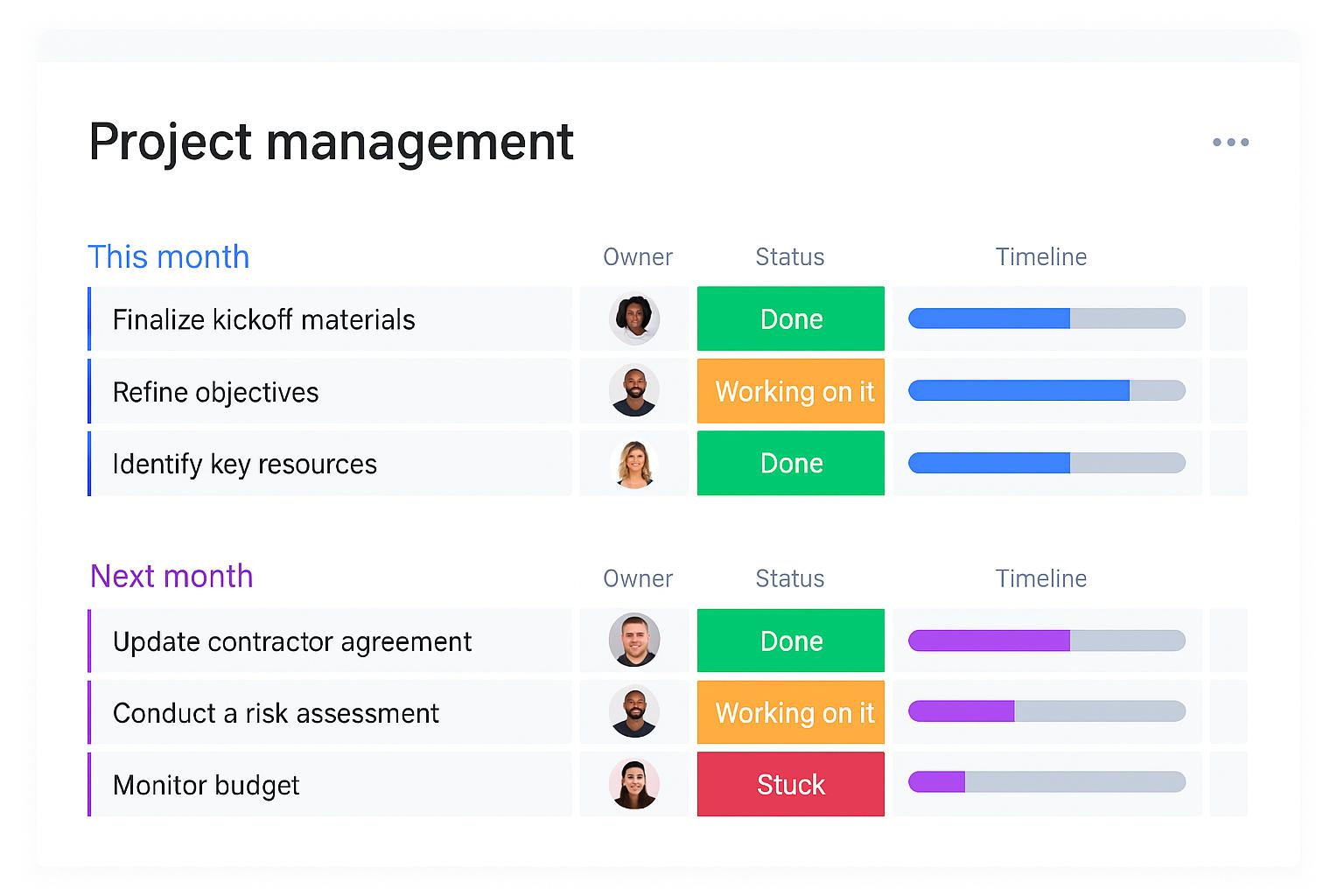The height and width of the screenshot is (896, 1344).
Task: Change the Stuck status for Monitor budget
Action: 791,784
